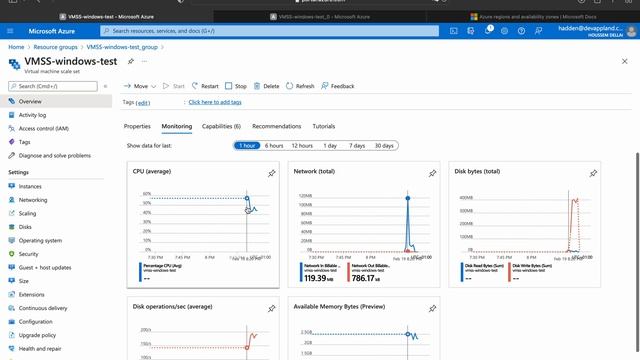Click 'Click here to add tags' link

215,102
